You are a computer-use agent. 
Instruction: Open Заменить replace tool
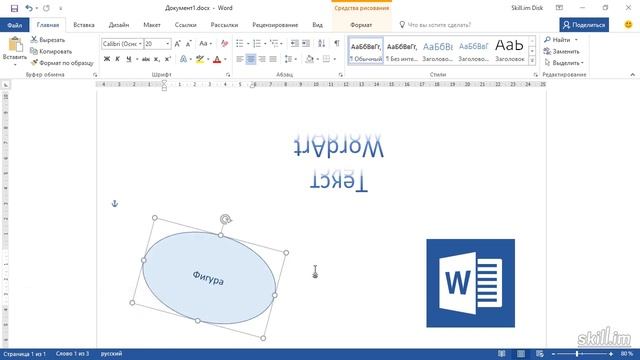[562, 51]
